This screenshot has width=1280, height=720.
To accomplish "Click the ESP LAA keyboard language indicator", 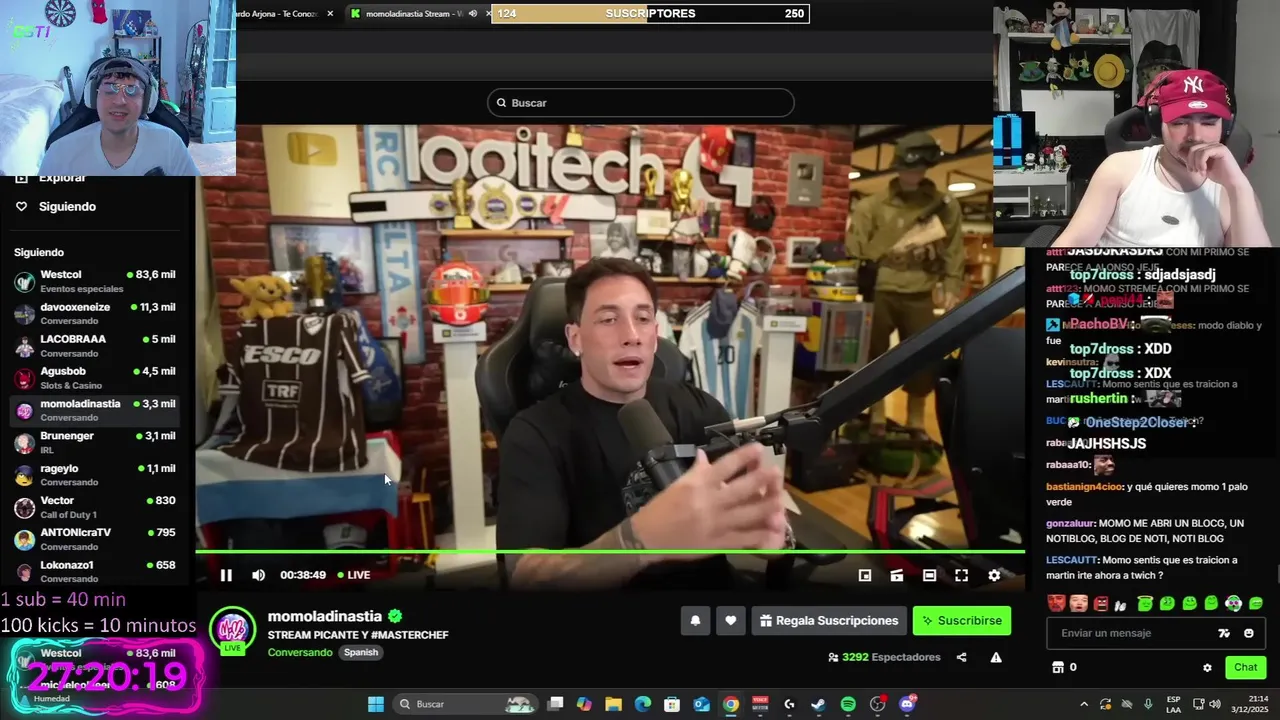I will [x=1174, y=704].
